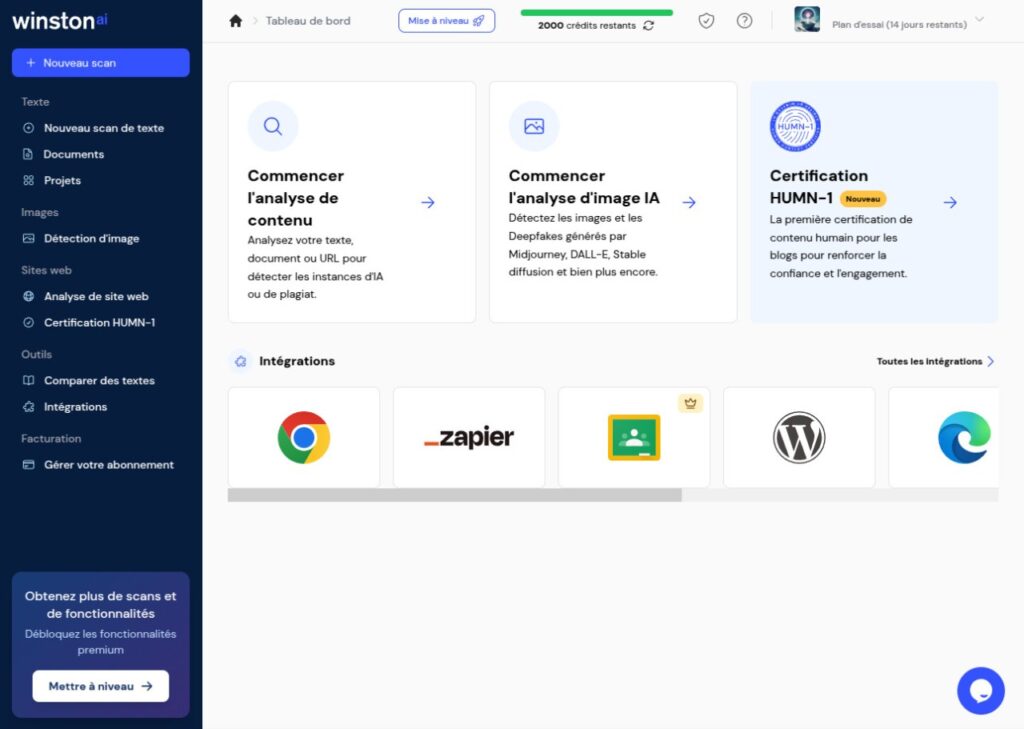Click the Nouveau scan button
The image size is (1024, 729).
coord(100,63)
